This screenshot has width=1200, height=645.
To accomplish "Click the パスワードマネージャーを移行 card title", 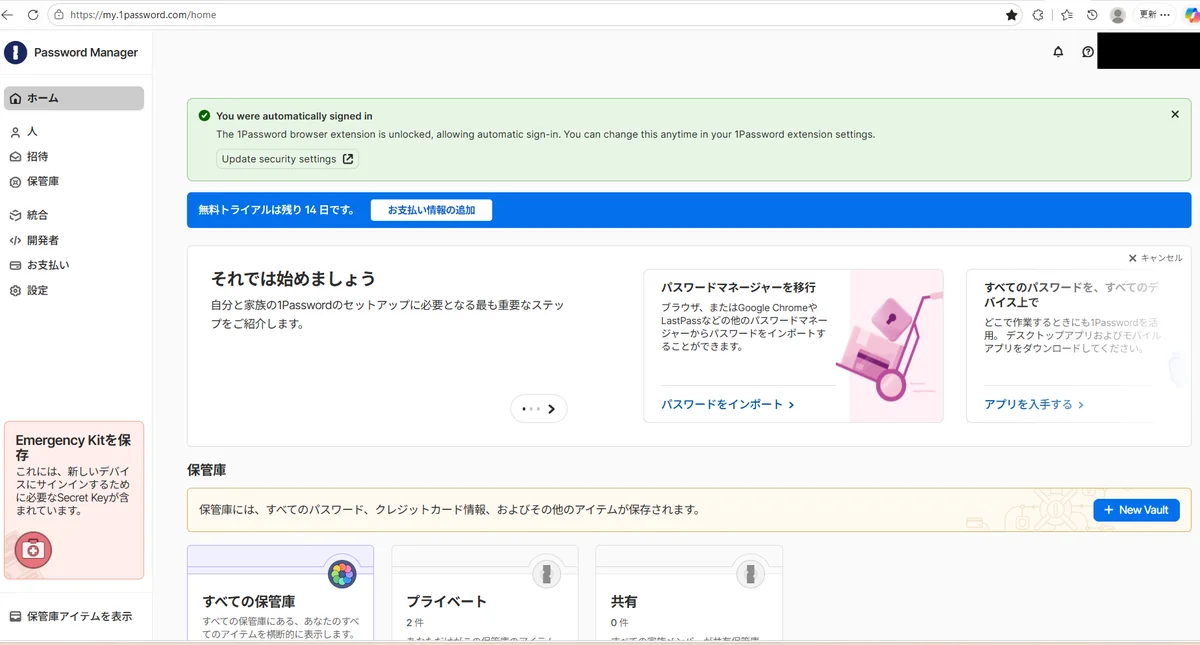I will click(x=739, y=287).
